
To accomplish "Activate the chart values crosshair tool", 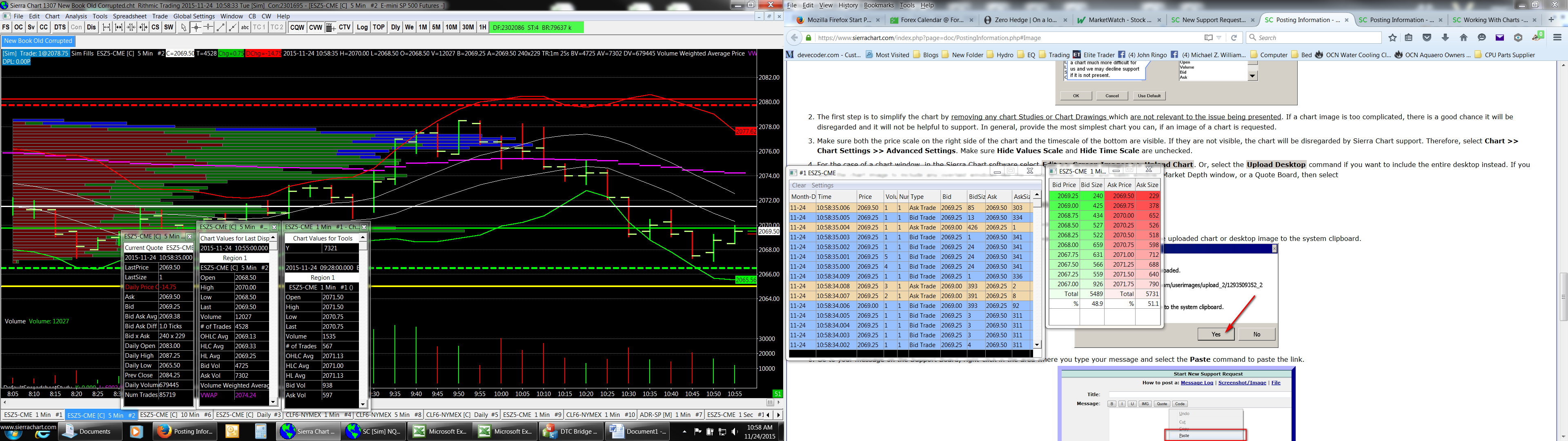I will [x=196, y=27].
